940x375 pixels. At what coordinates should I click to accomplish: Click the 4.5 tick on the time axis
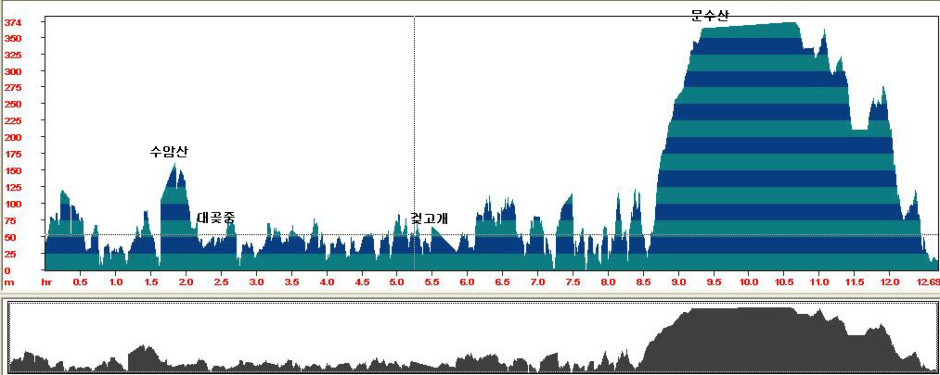361,281
